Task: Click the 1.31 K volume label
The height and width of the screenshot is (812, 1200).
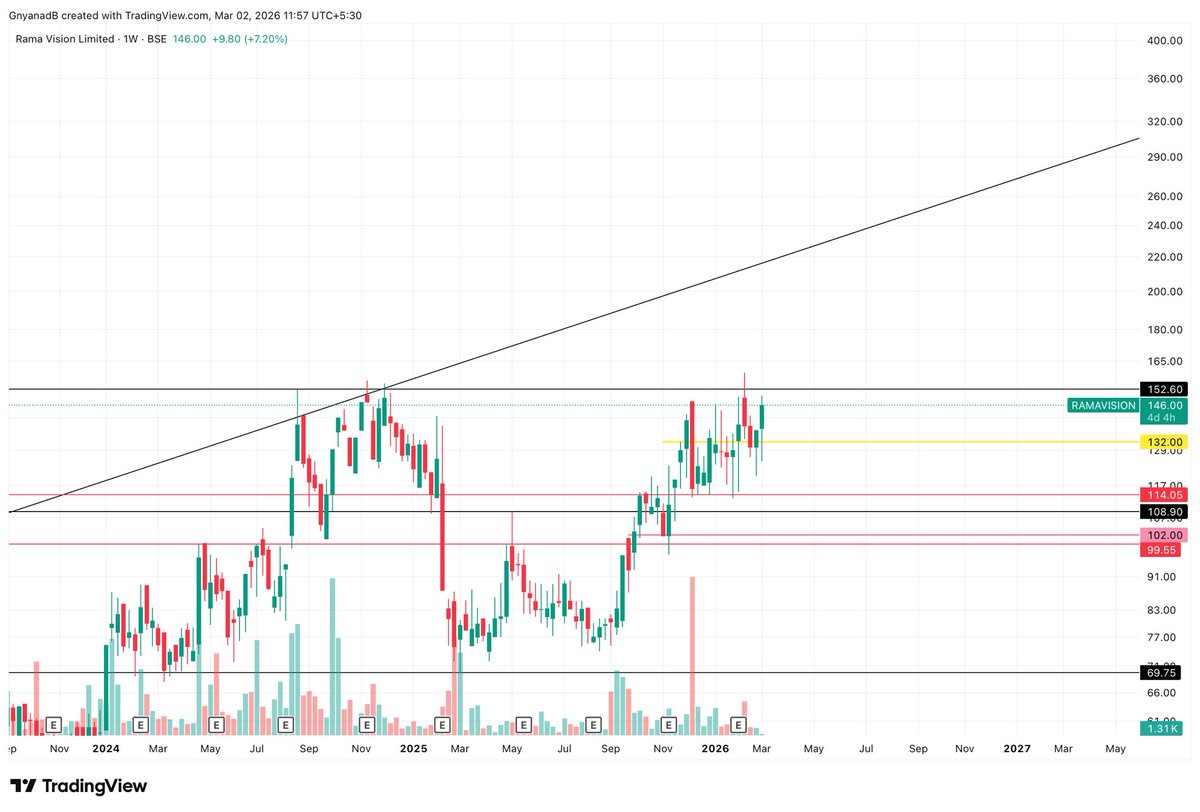Action: coord(1162,728)
